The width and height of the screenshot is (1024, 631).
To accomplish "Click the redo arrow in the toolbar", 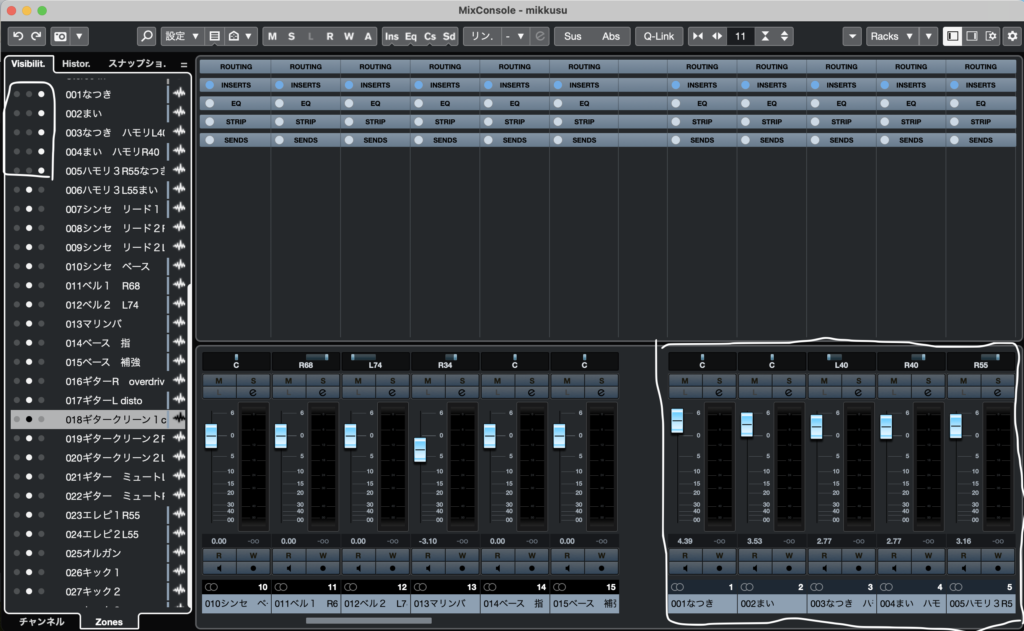I will pyautogui.click(x=37, y=36).
